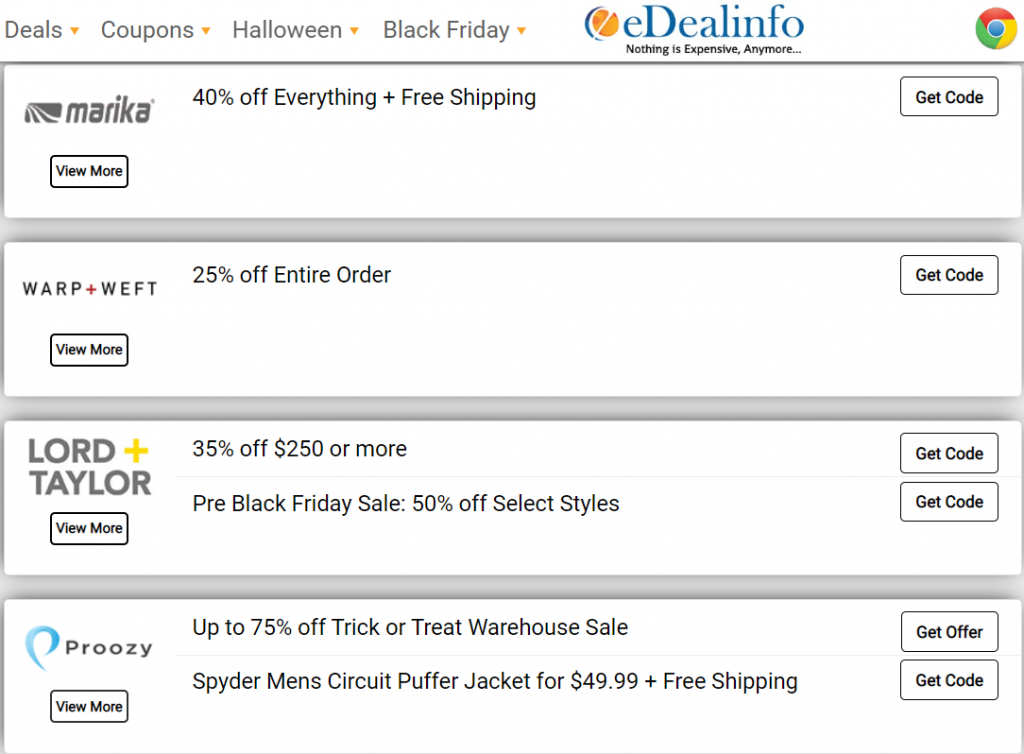Open the Halloween dropdown menu
Viewport: 1024px width, 754px height.
point(296,30)
